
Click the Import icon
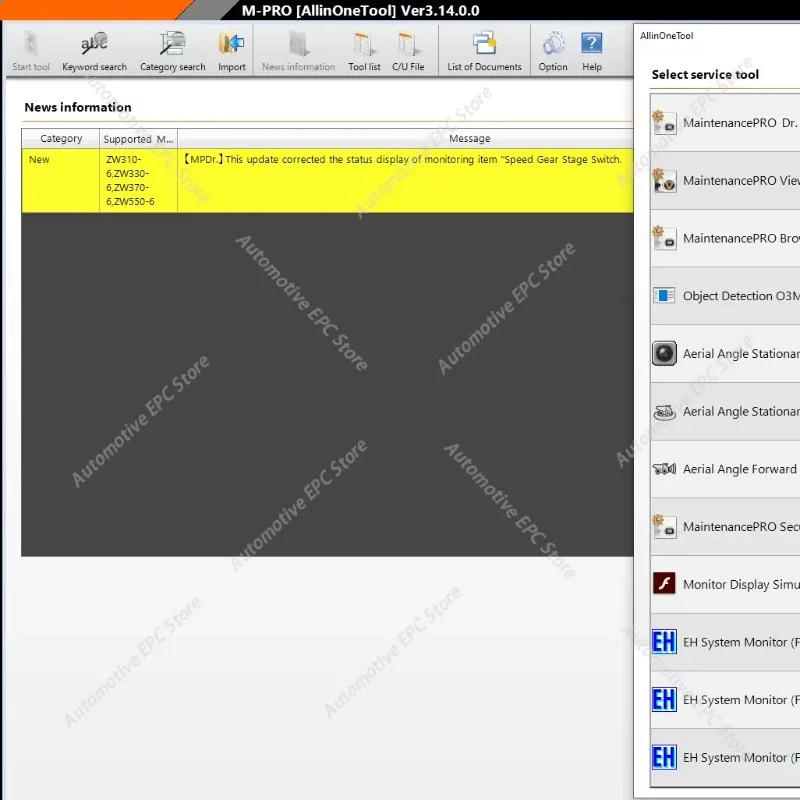pos(231,50)
